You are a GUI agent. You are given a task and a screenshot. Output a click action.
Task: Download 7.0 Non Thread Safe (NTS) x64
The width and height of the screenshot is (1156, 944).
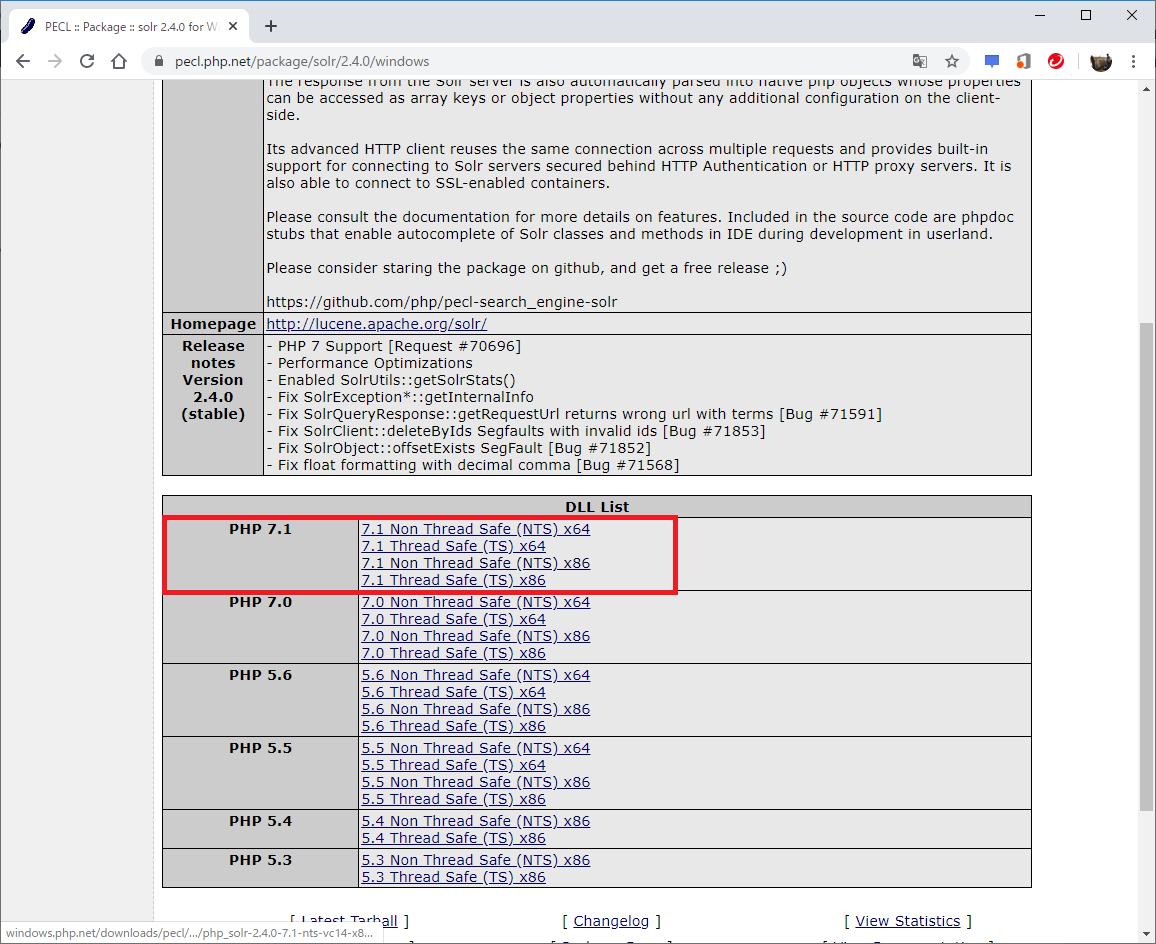pyautogui.click(x=476, y=602)
